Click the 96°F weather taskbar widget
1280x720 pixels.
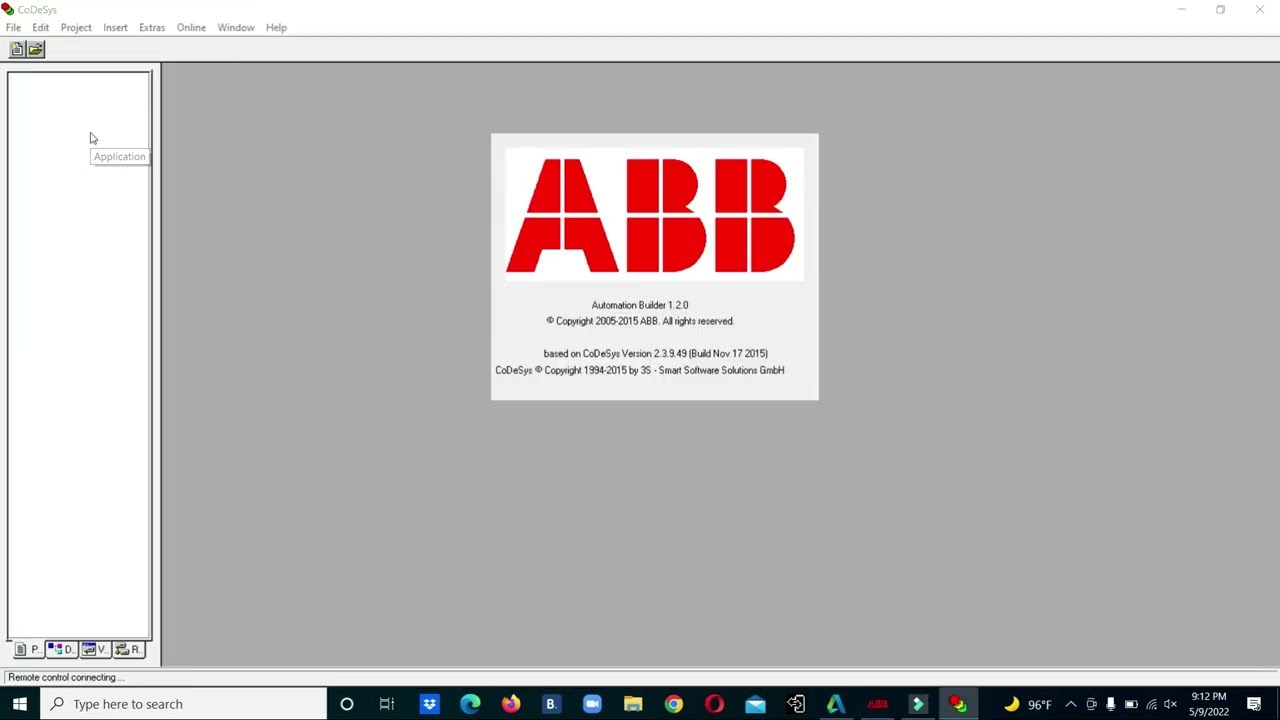tap(1027, 704)
